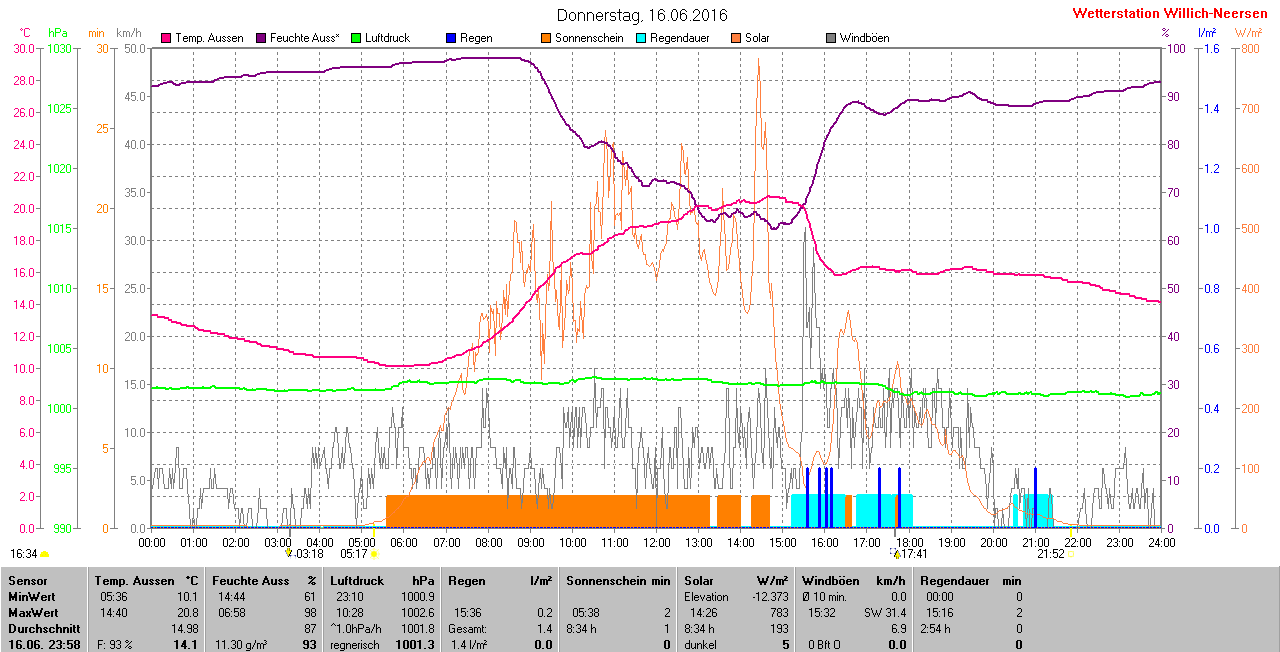Click the solar elevation value -12.373
1280x652 pixels.
772,597
